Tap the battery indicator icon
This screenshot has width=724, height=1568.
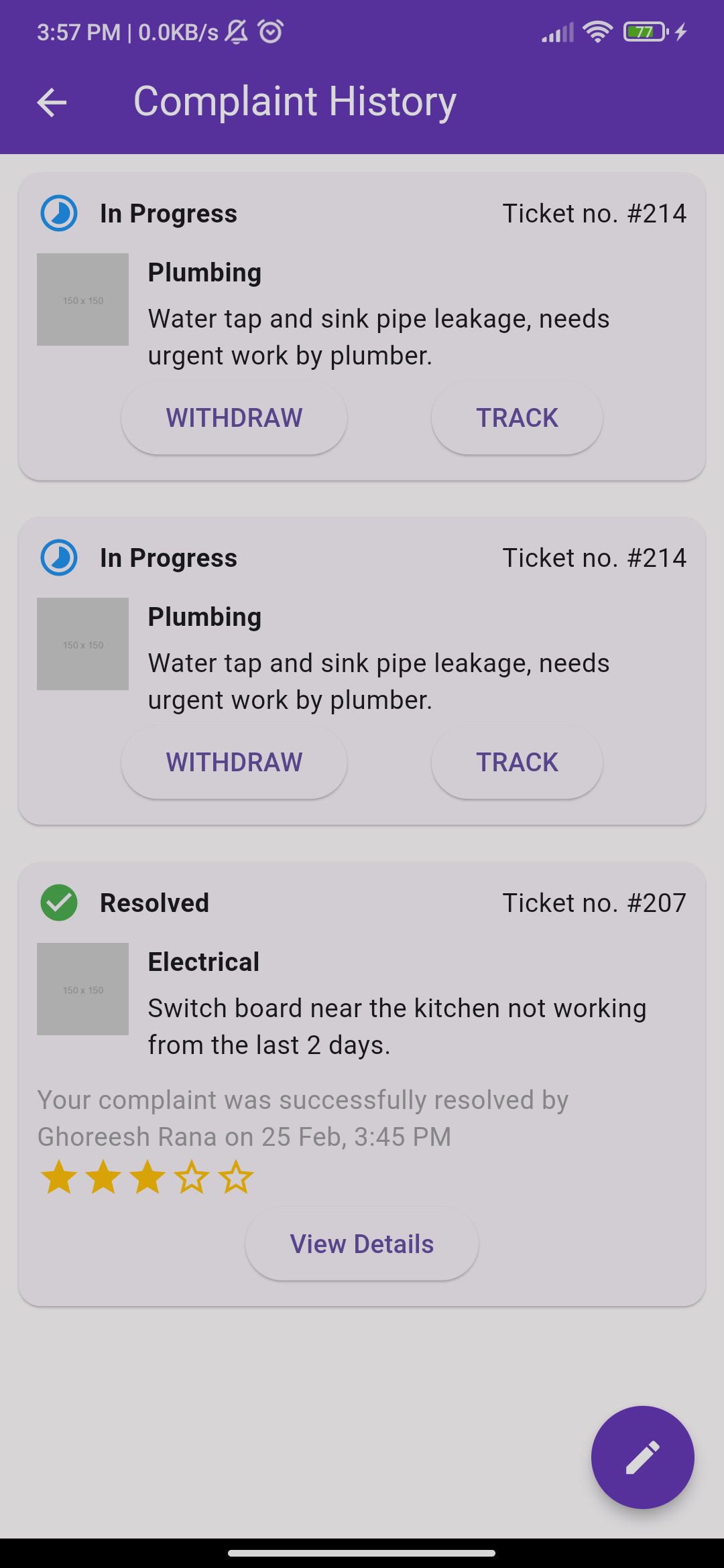point(646,31)
